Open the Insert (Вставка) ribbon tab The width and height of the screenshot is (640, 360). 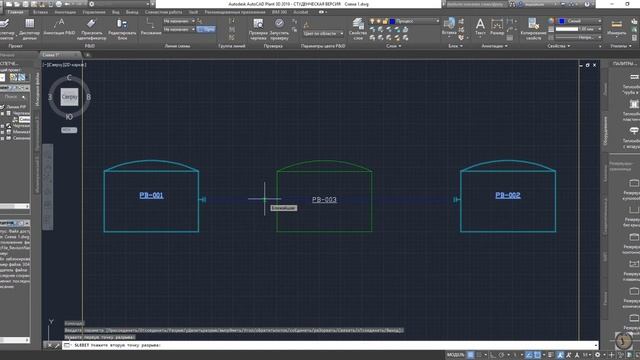40,12
